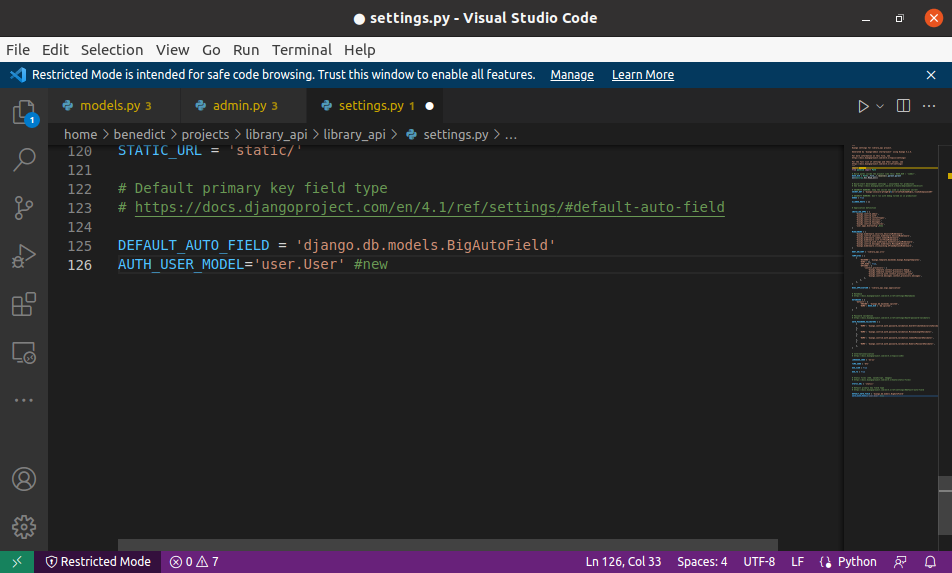Open the View menu
The height and width of the screenshot is (573, 952).
pos(172,50)
